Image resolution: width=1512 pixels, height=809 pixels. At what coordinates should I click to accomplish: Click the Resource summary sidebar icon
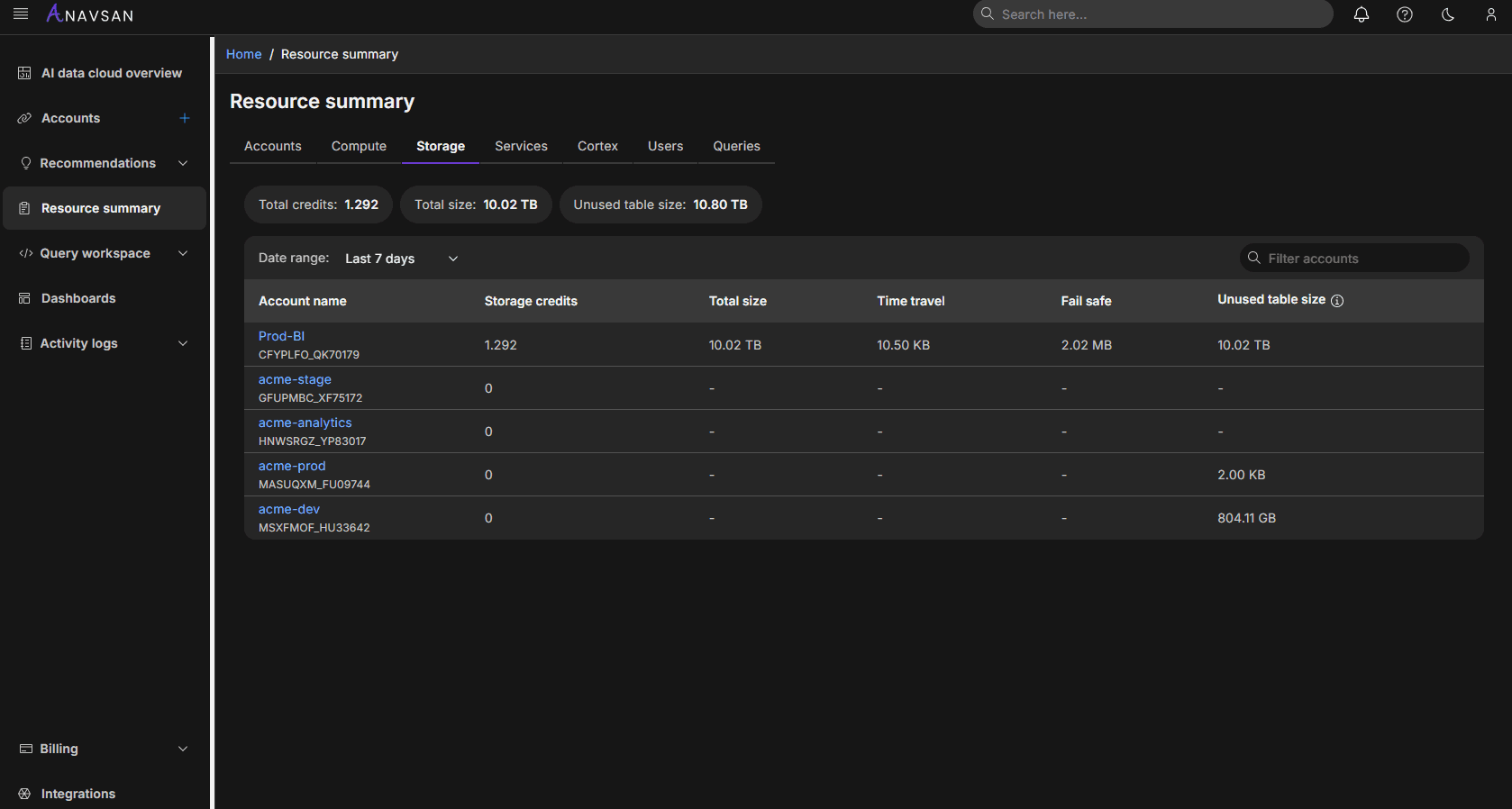[x=24, y=208]
